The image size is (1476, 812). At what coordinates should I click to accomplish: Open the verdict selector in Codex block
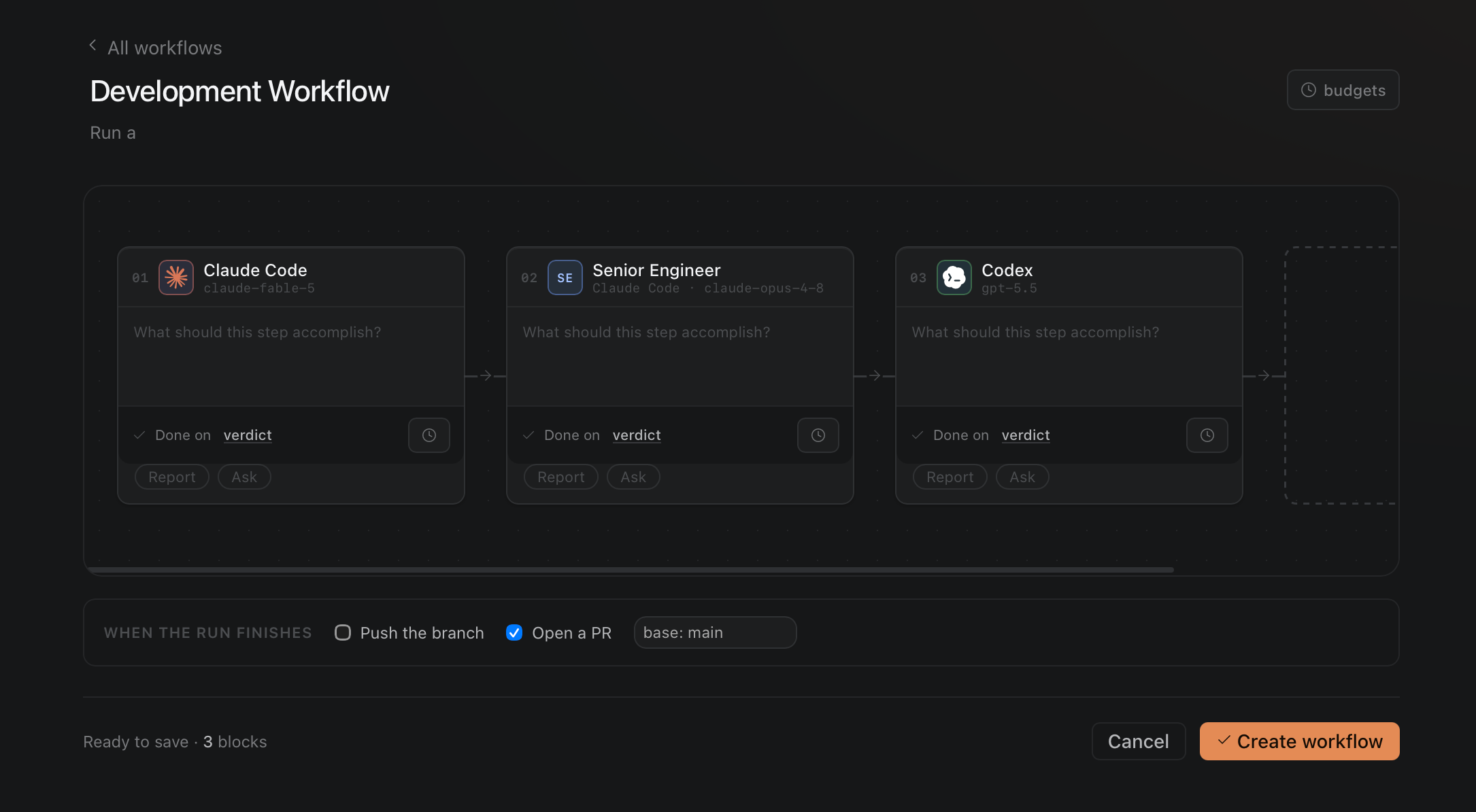(x=1026, y=435)
